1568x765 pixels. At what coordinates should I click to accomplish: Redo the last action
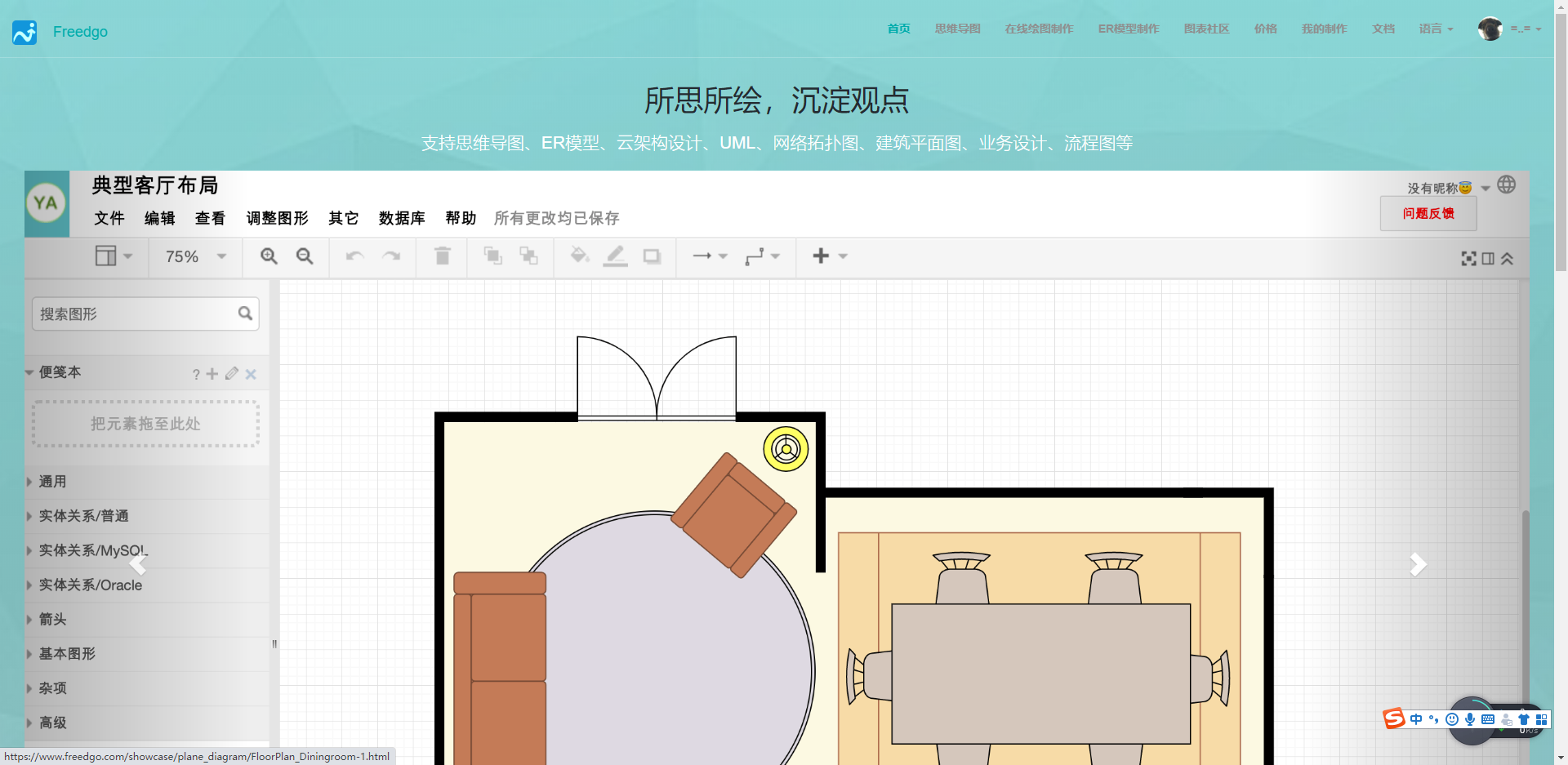pyautogui.click(x=392, y=256)
